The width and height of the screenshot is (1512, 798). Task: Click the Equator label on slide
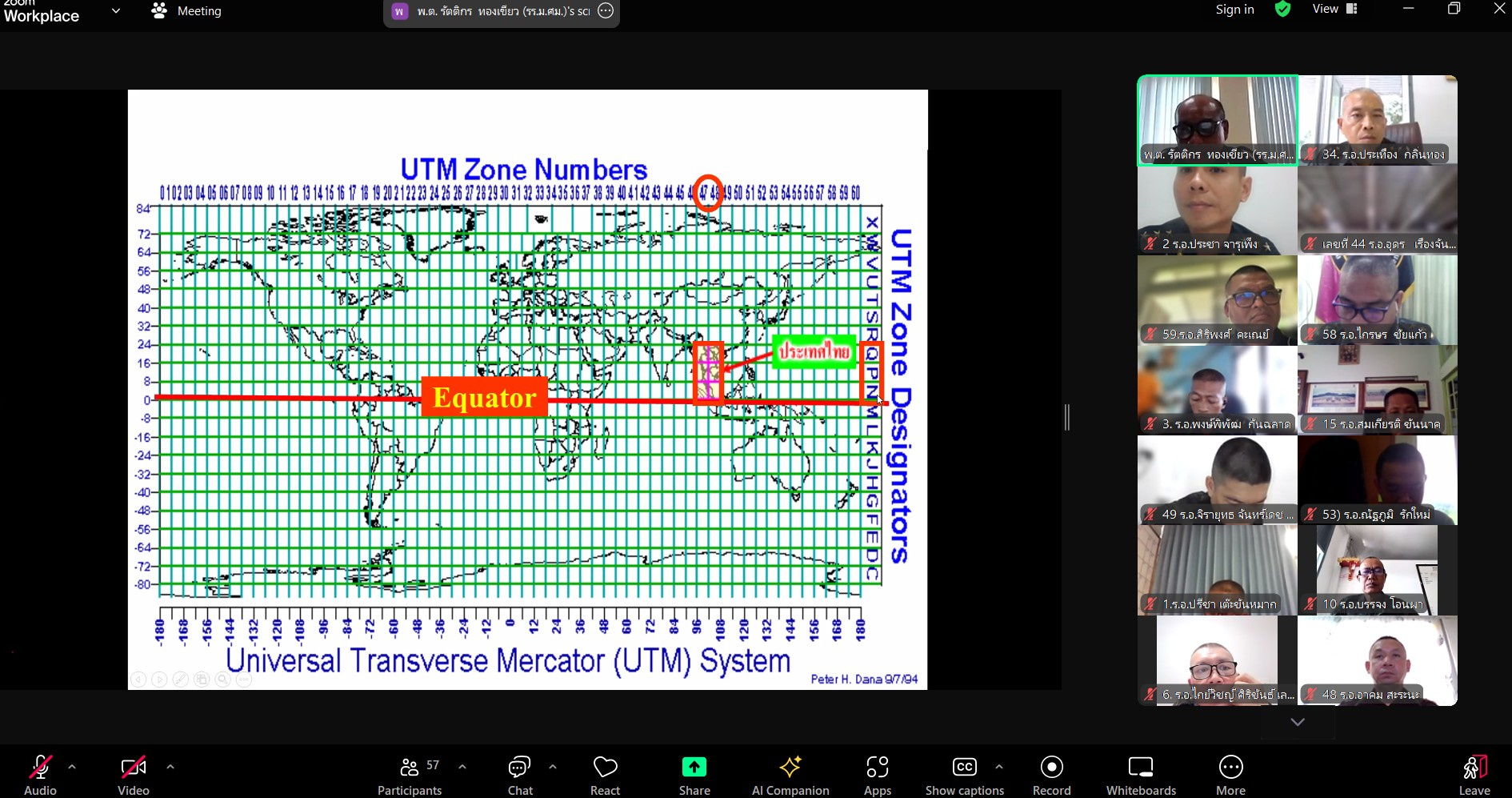coord(485,397)
